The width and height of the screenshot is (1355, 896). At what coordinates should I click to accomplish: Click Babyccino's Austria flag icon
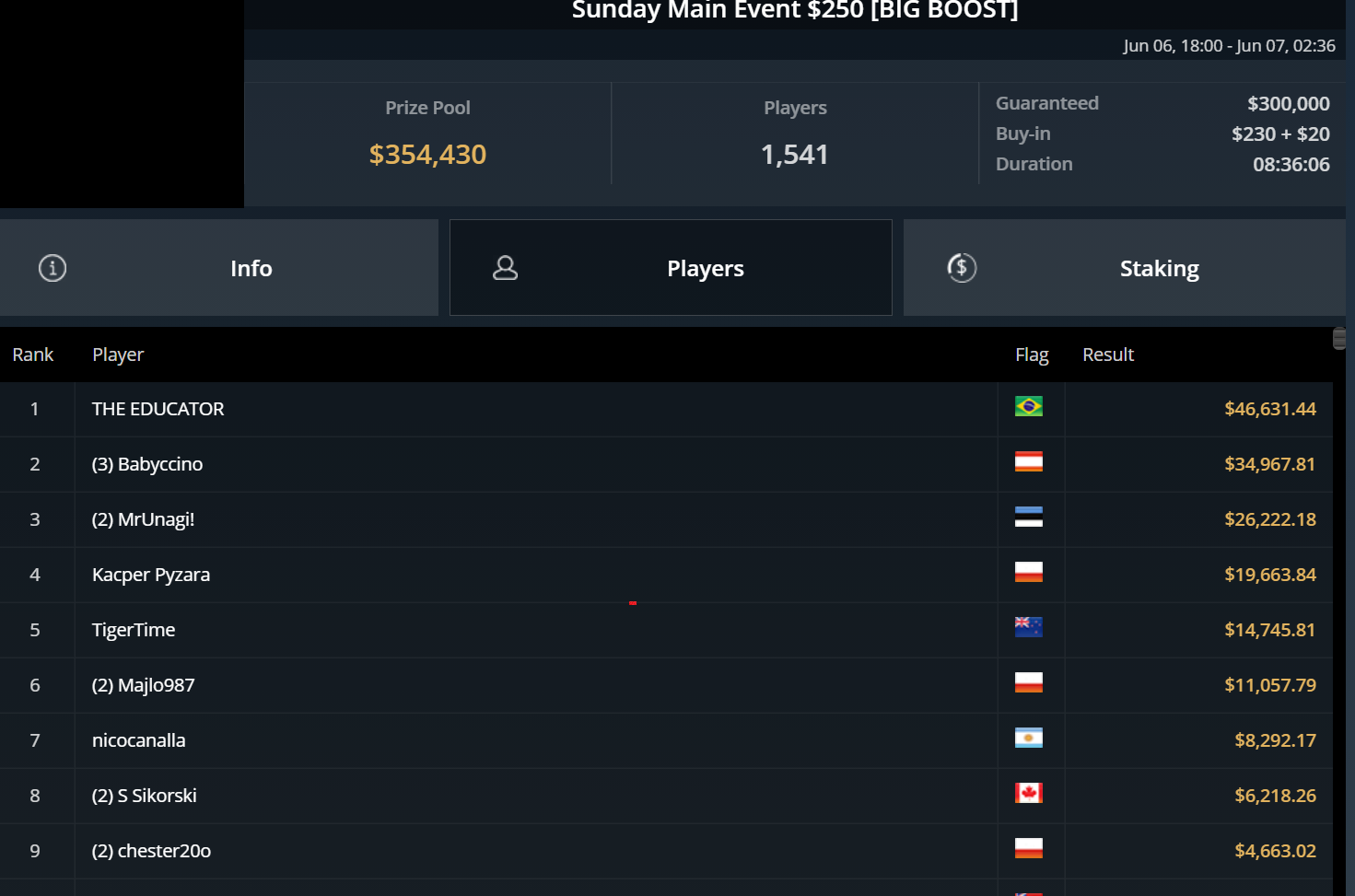pos(1028,461)
